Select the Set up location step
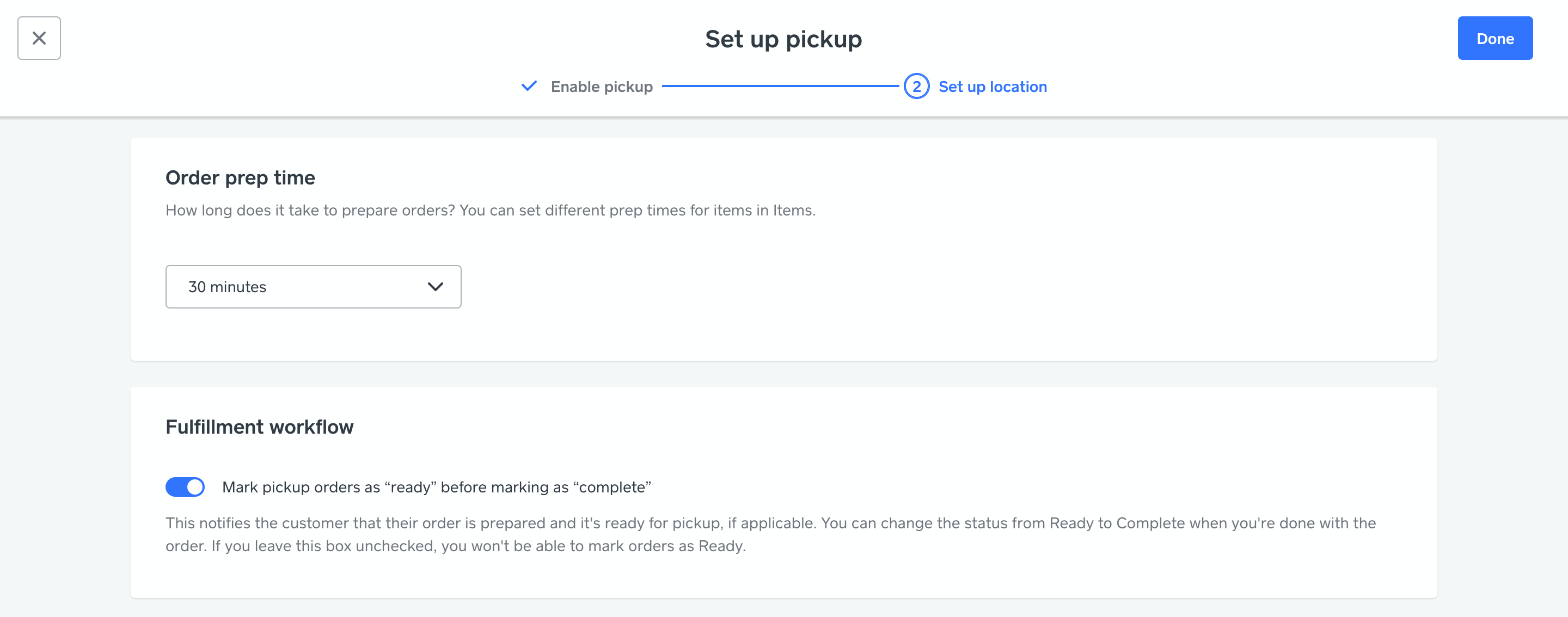1568x617 pixels. (x=992, y=87)
